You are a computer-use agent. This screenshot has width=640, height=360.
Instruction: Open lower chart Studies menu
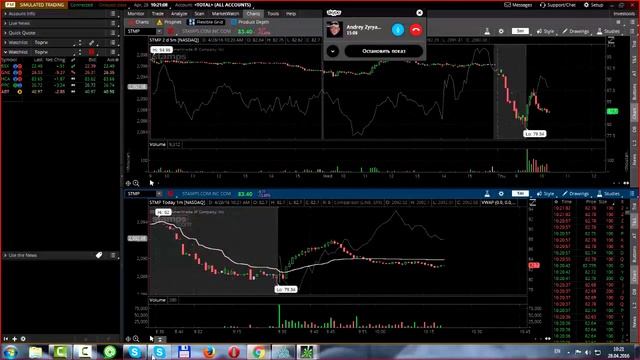(x=608, y=193)
